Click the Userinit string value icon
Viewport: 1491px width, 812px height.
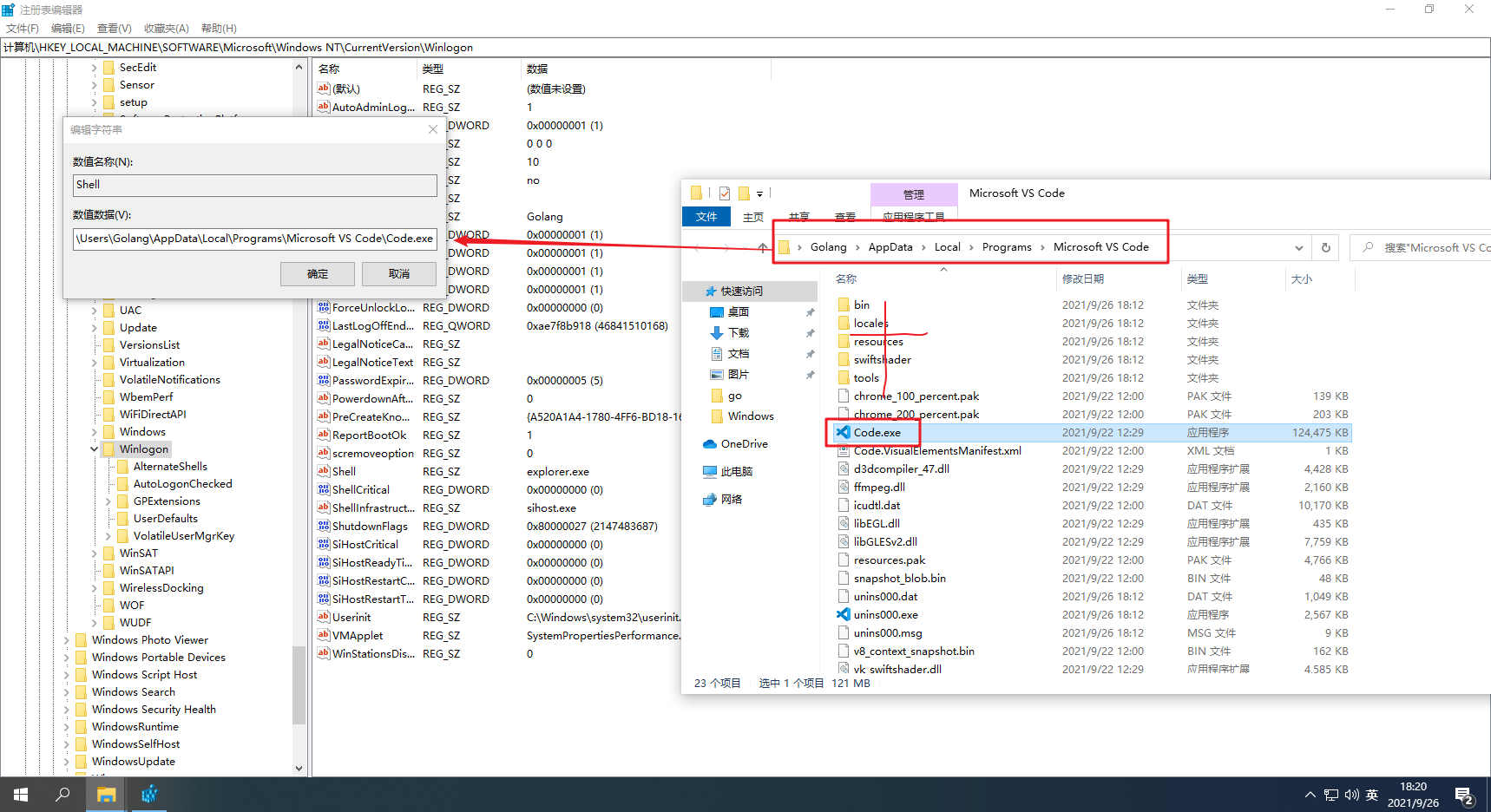coord(324,617)
